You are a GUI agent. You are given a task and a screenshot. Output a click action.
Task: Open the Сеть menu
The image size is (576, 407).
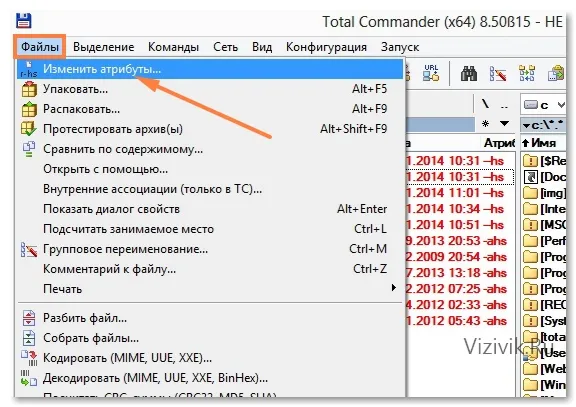(226, 47)
